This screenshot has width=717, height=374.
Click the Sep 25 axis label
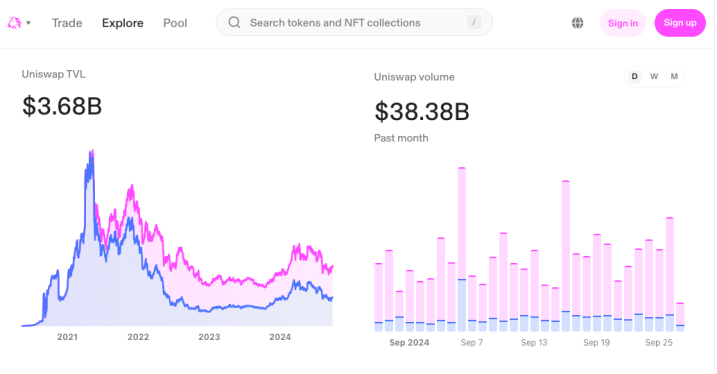[x=658, y=342]
